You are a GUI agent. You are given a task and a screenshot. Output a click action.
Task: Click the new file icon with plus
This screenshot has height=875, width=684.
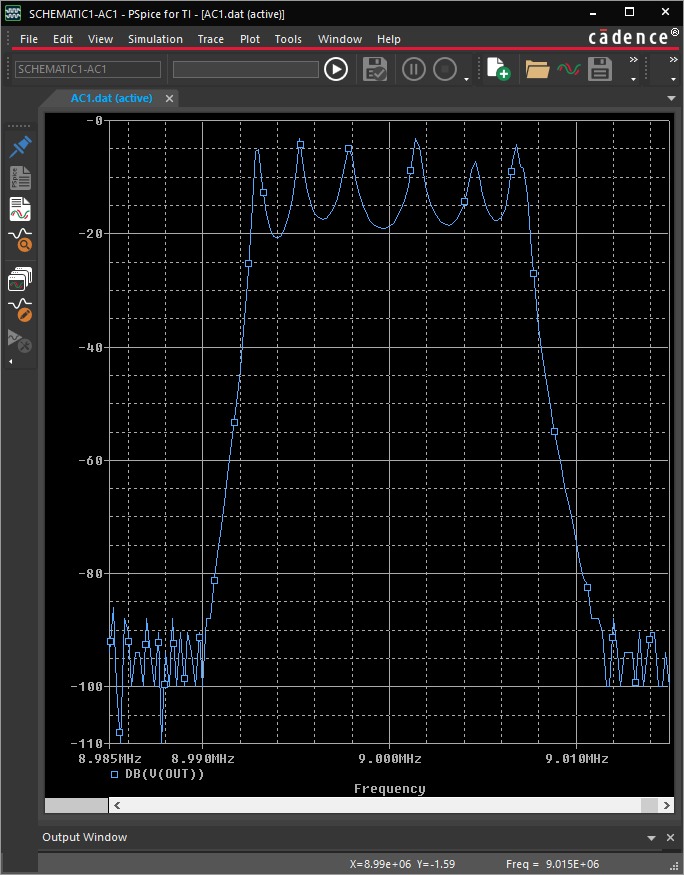pos(498,69)
